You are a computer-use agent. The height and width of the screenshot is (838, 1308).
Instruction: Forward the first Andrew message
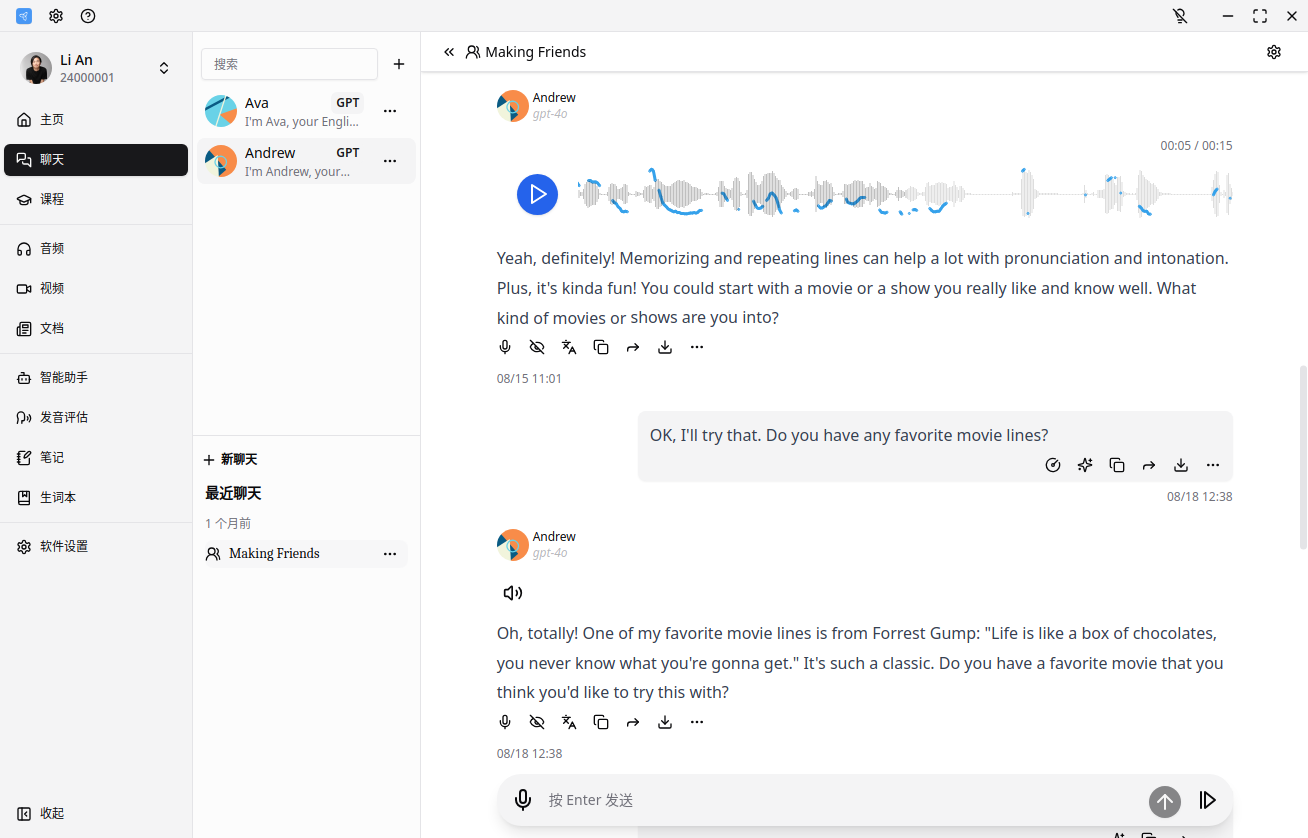(x=633, y=347)
